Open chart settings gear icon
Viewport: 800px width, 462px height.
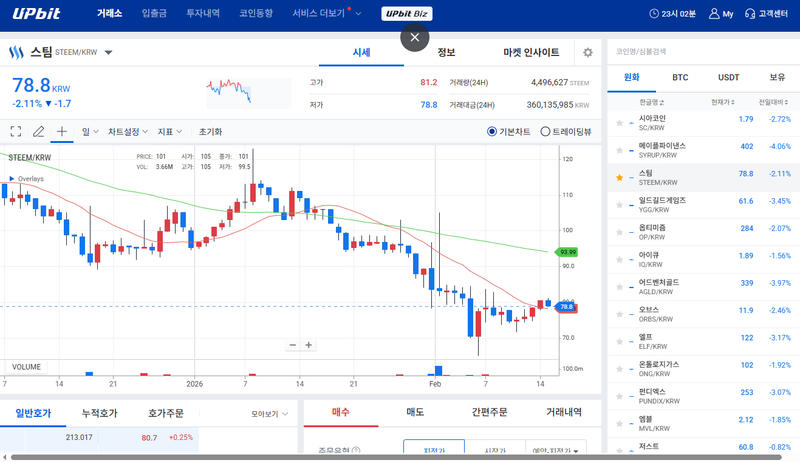pyautogui.click(x=587, y=53)
